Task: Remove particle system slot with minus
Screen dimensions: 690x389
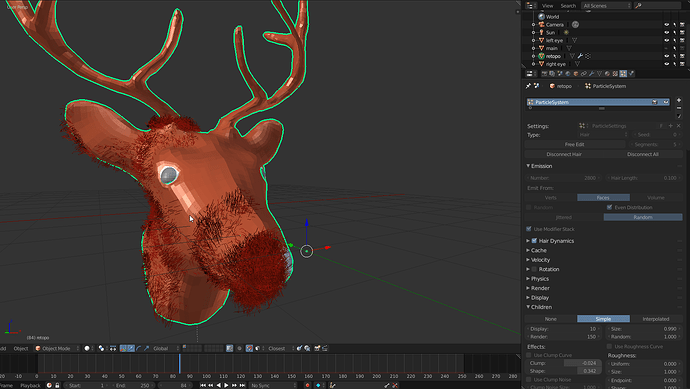Action: [679, 108]
